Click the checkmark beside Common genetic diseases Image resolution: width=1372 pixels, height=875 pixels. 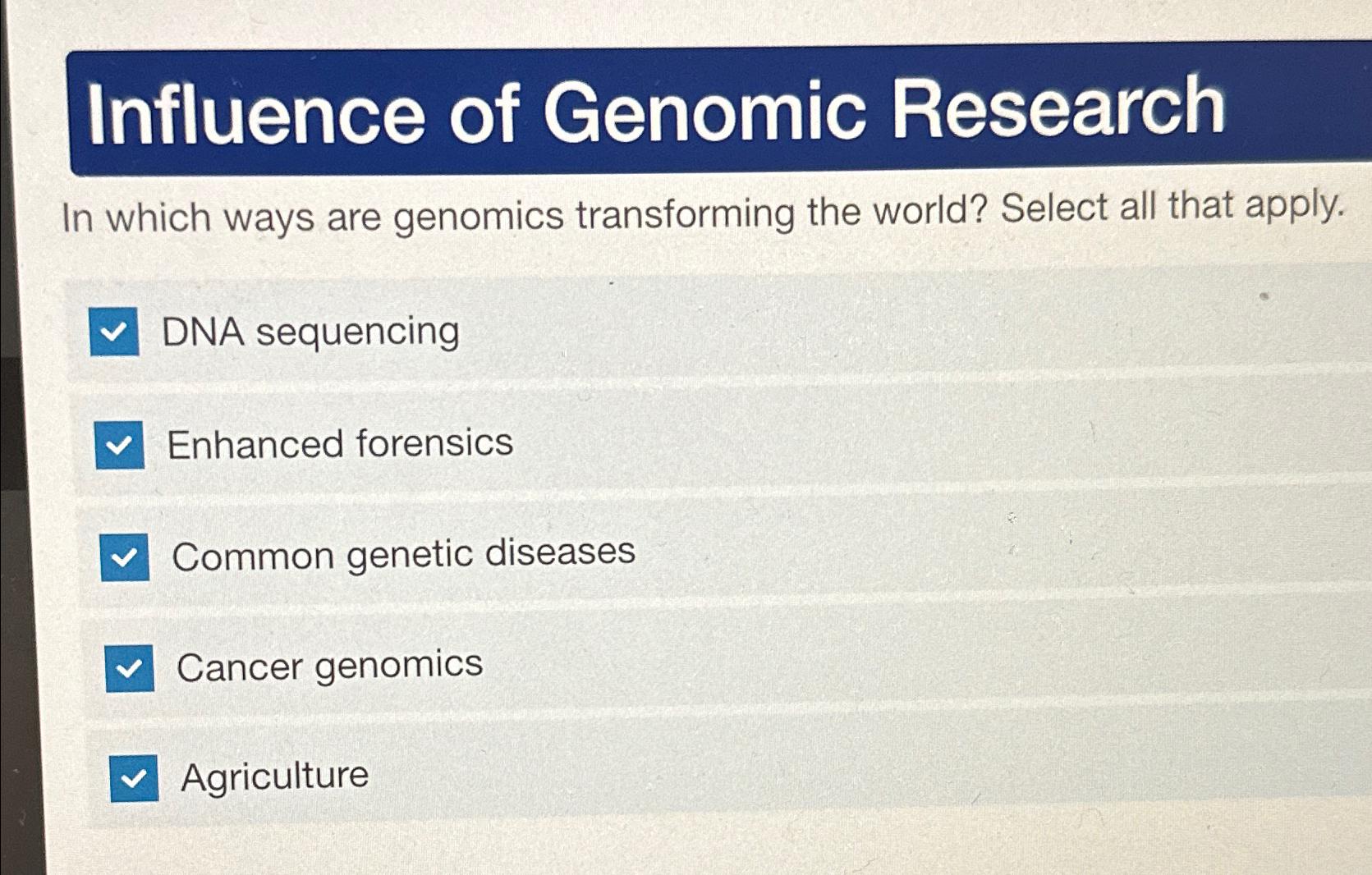click(x=125, y=555)
